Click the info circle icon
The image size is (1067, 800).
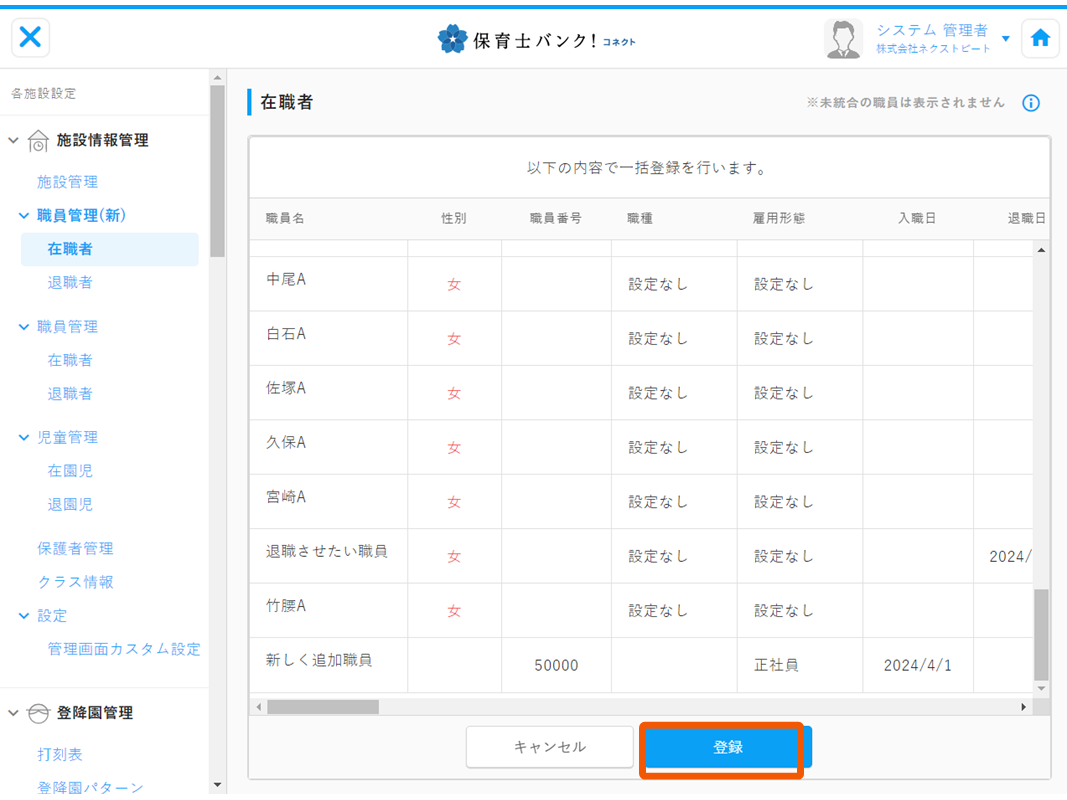pyautogui.click(x=1031, y=103)
